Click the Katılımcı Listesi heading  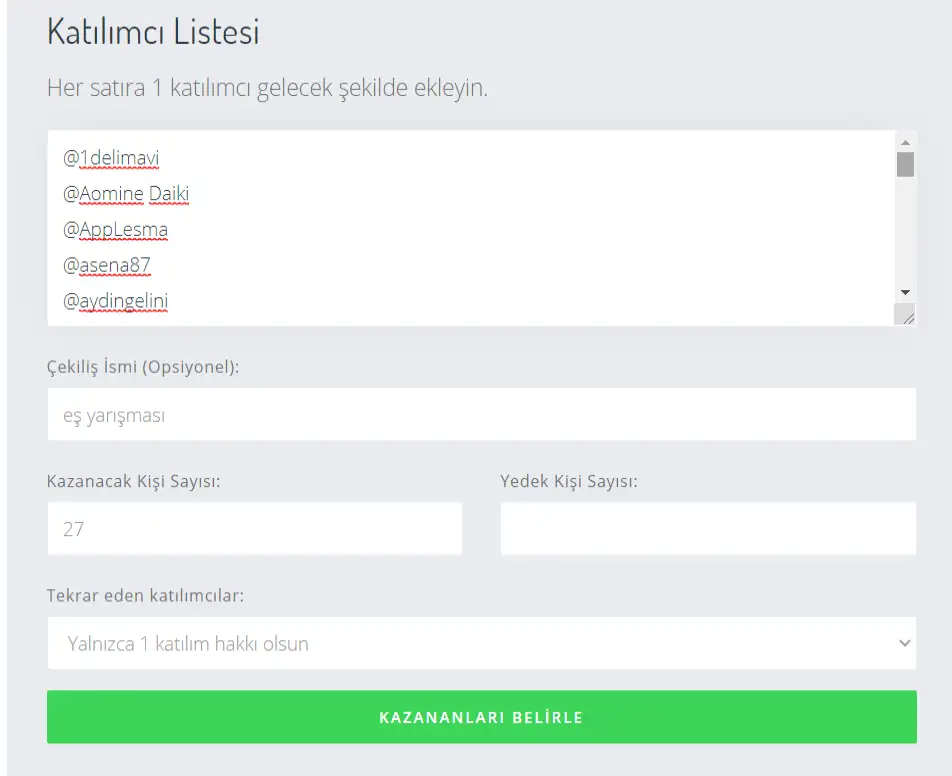pyautogui.click(x=153, y=32)
